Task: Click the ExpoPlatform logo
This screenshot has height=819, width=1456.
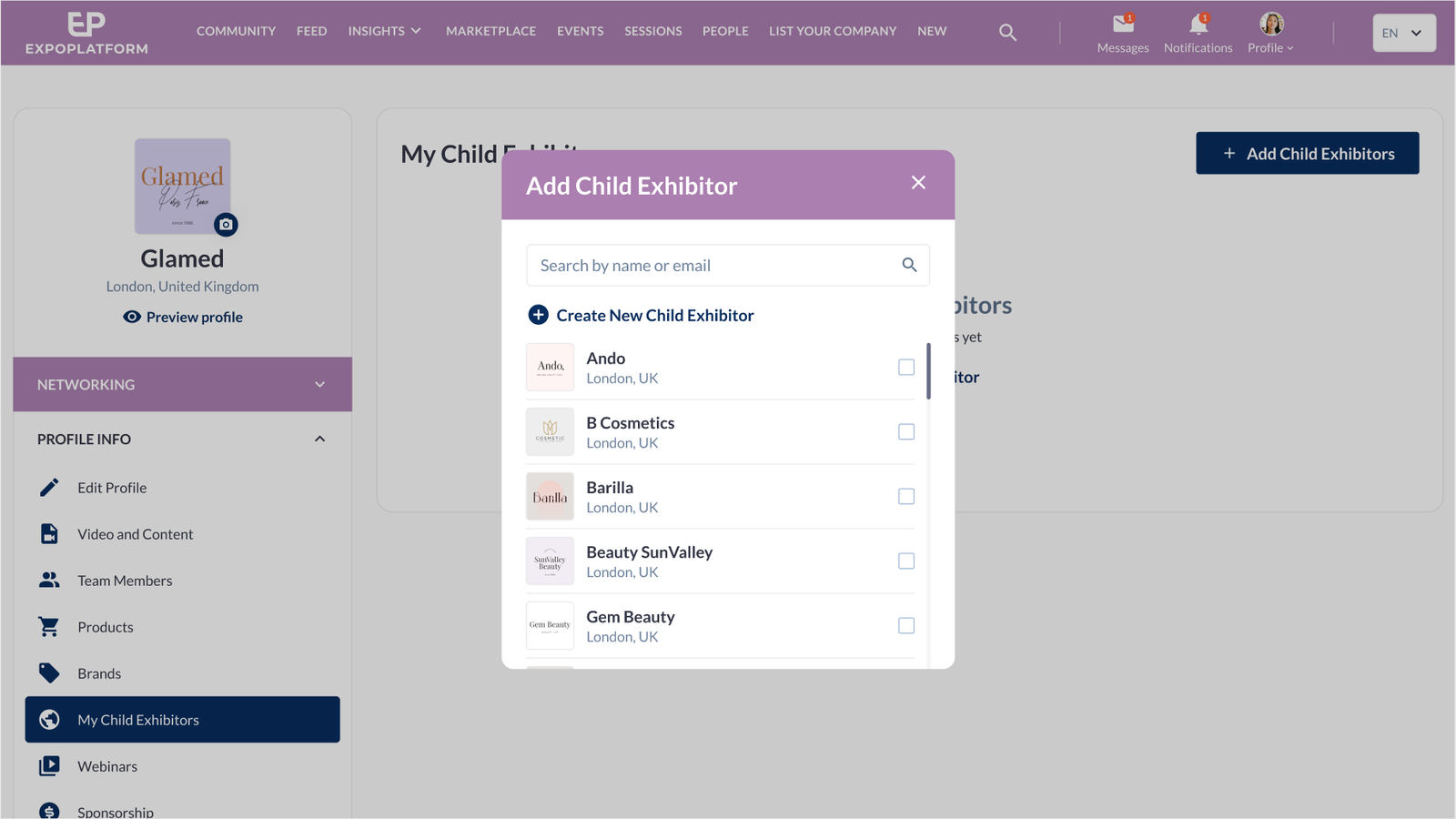Action: click(x=86, y=33)
